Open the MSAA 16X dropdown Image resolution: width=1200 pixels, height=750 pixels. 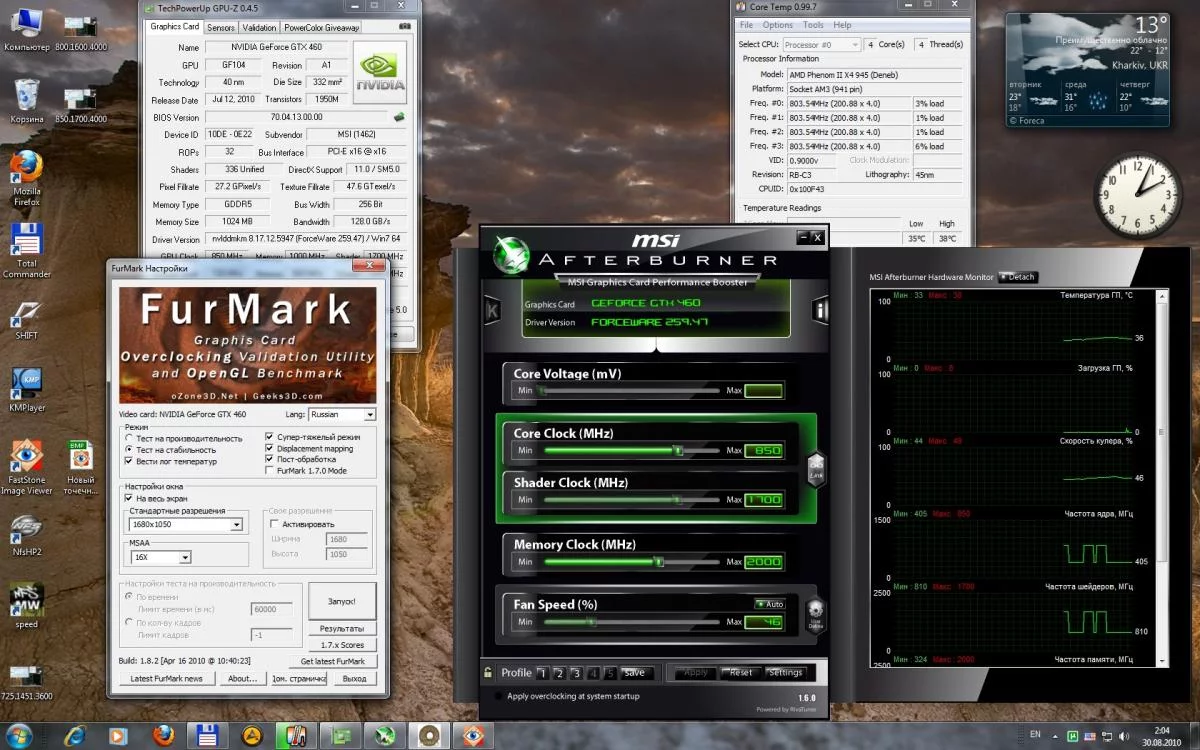[185, 557]
